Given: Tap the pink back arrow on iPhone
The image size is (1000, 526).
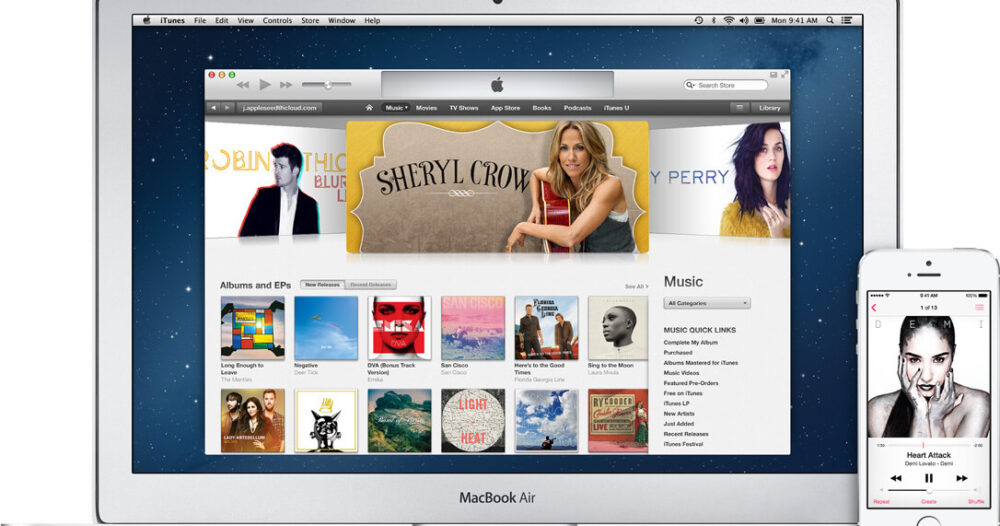Looking at the screenshot, I should (874, 307).
